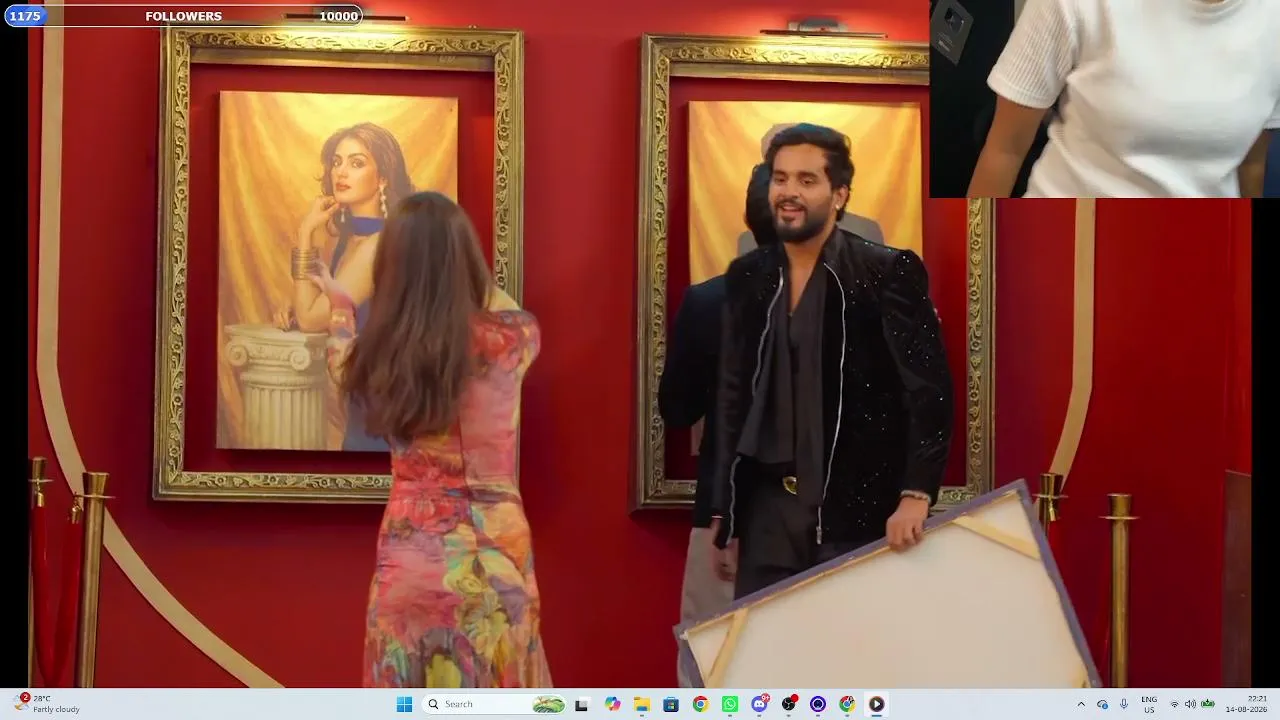Open the second Chrome profile icon in the taskbar
Image resolution: width=1280 pixels, height=720 pixels.
coord(847,704)
